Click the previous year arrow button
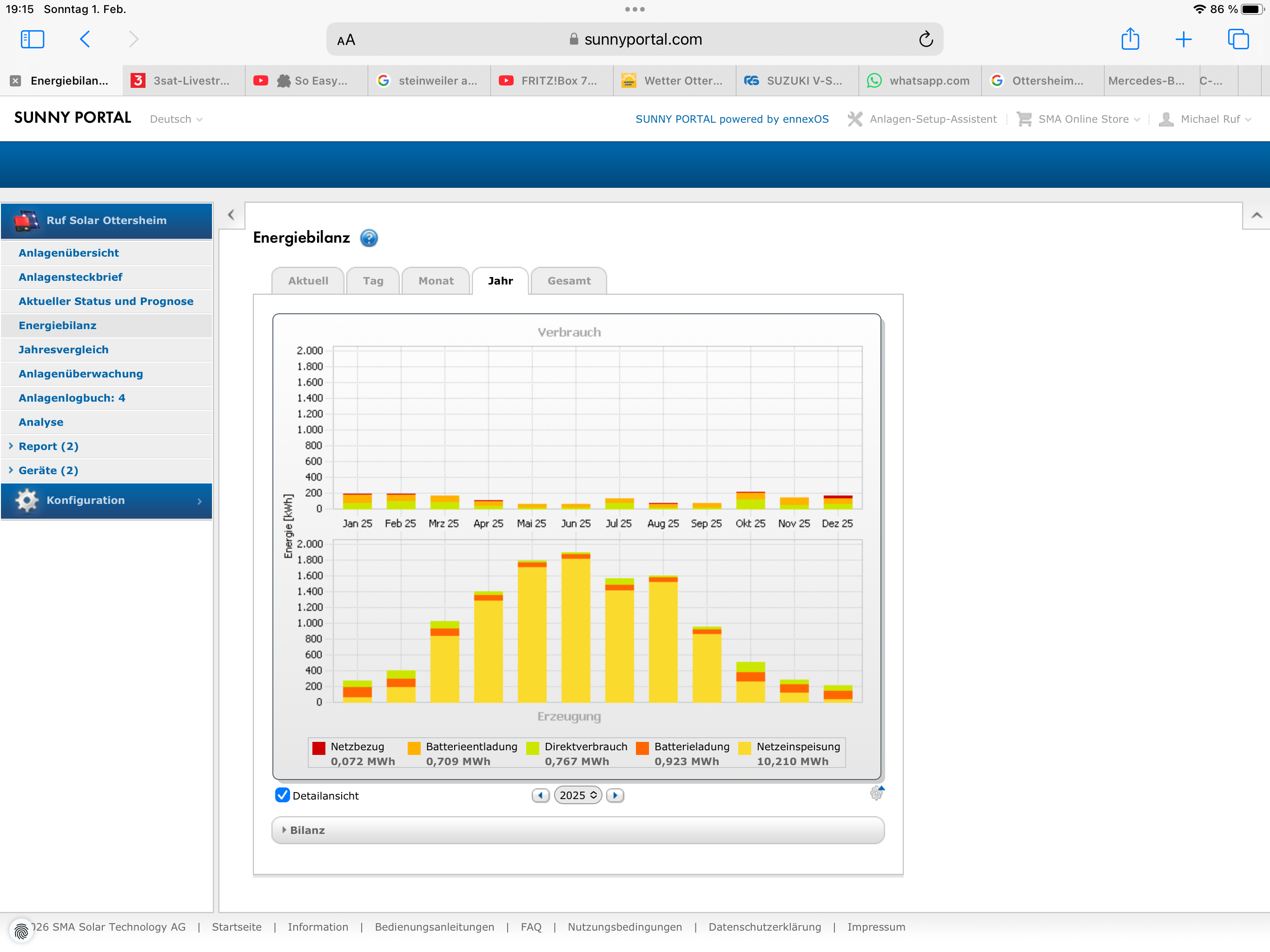Screen dimensions: 1270x952 tap(540, 795)
